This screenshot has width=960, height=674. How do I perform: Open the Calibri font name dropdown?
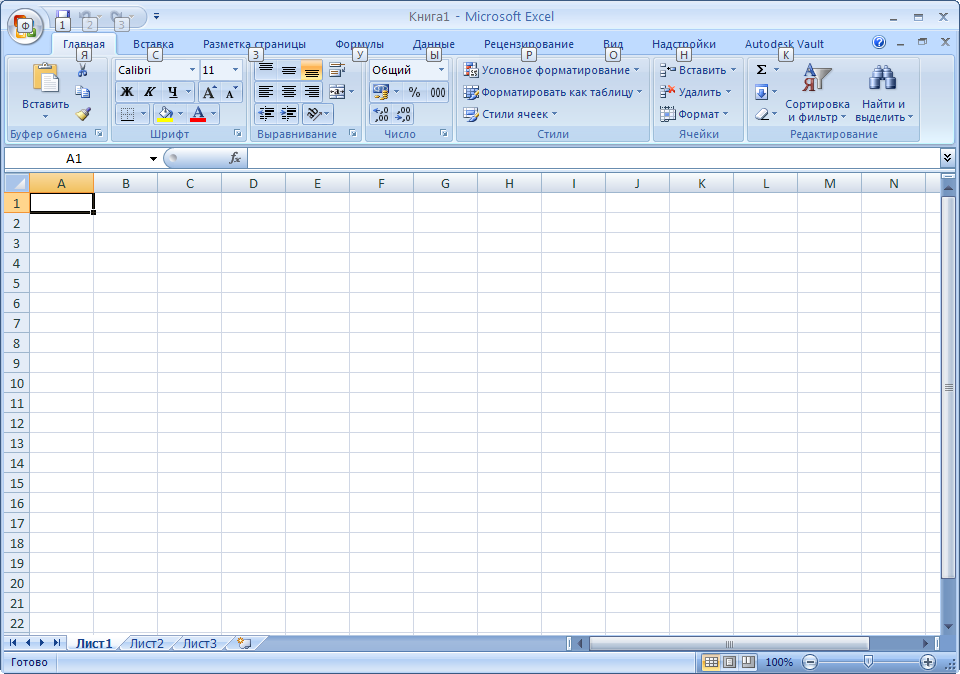(x=192, y=70)
